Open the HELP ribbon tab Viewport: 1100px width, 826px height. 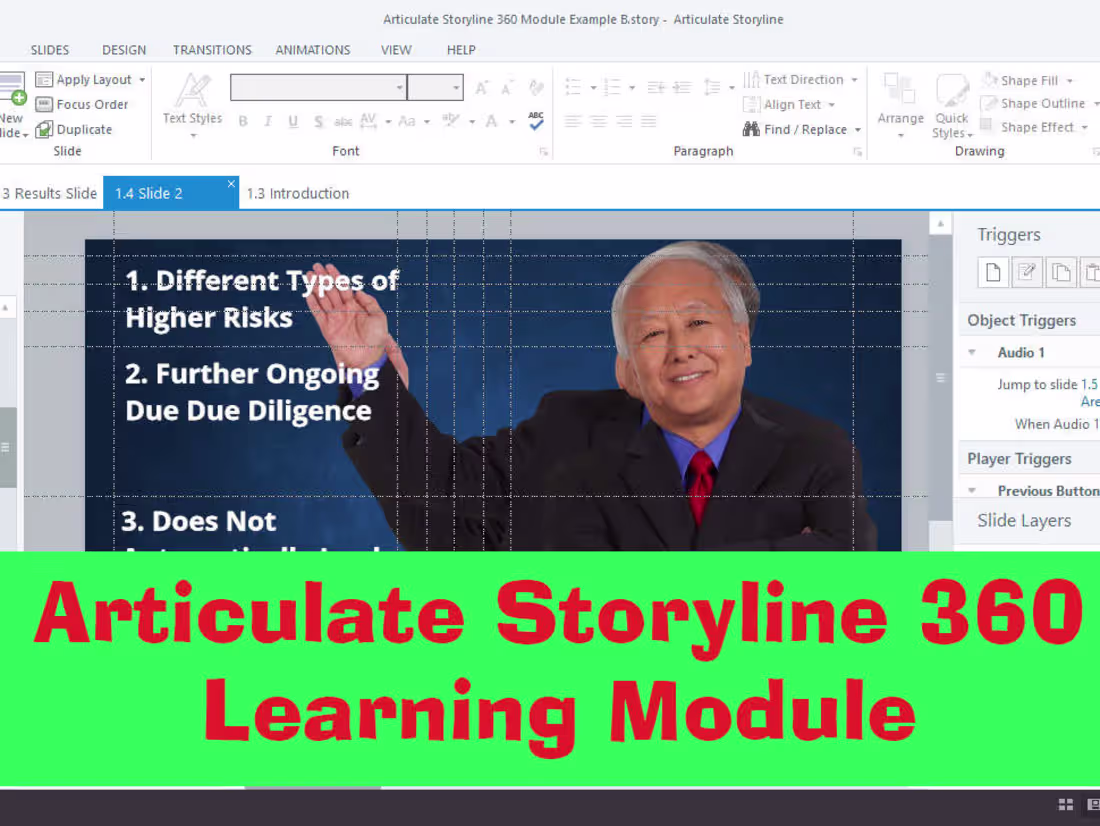point(461,50)
